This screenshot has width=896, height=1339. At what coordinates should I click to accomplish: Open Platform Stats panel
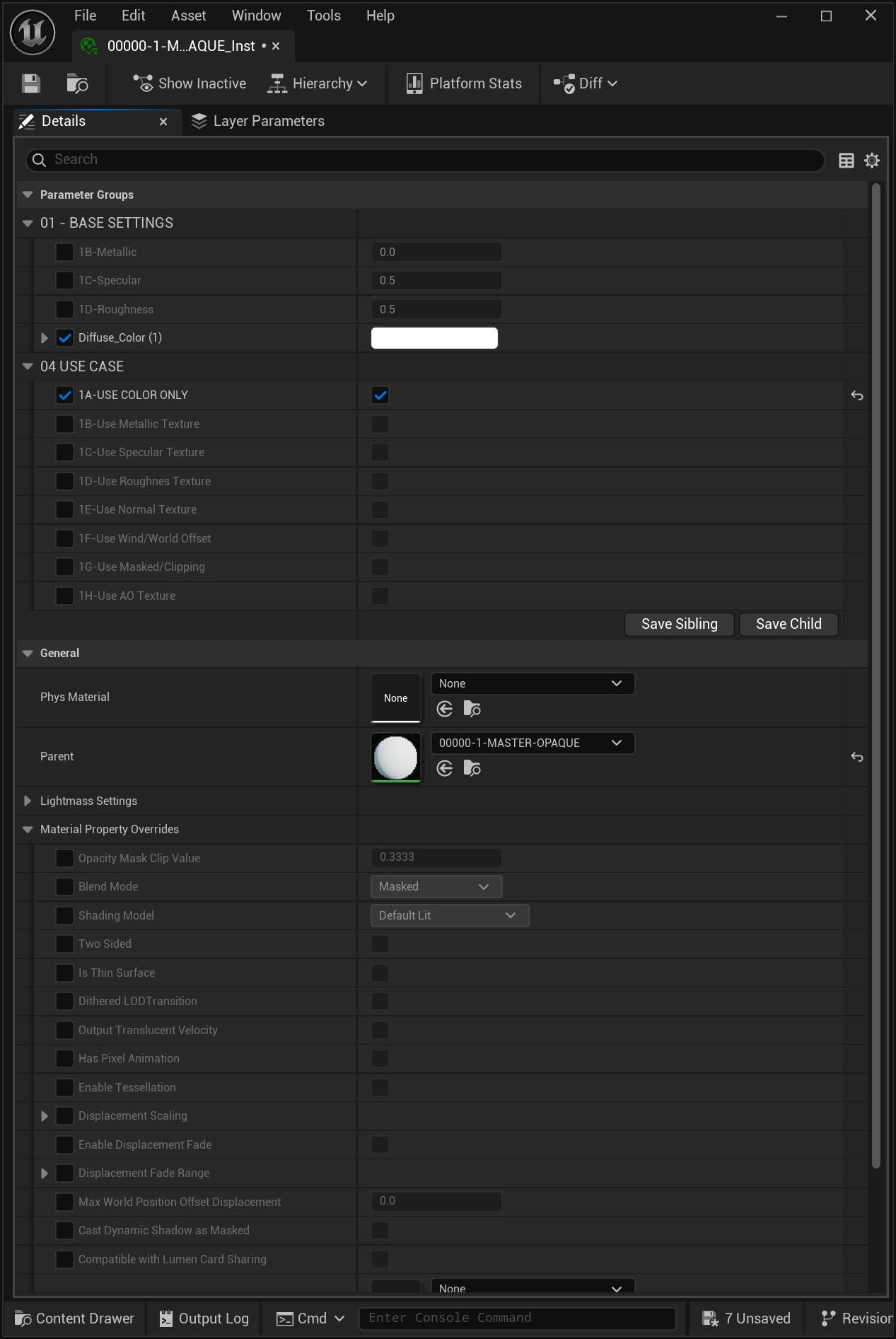(464, 83)
